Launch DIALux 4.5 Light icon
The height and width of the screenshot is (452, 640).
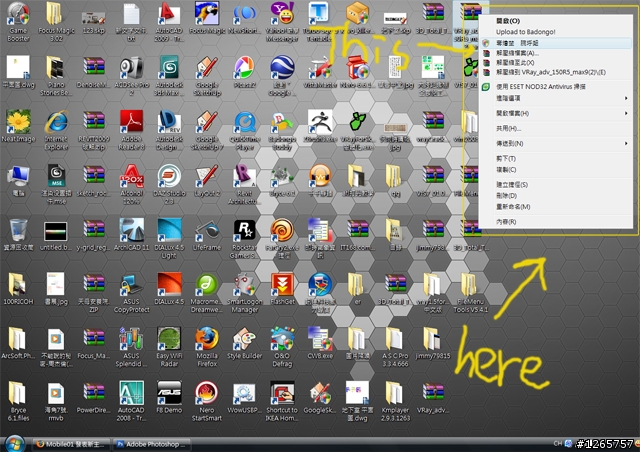click(x=169, y=239)
